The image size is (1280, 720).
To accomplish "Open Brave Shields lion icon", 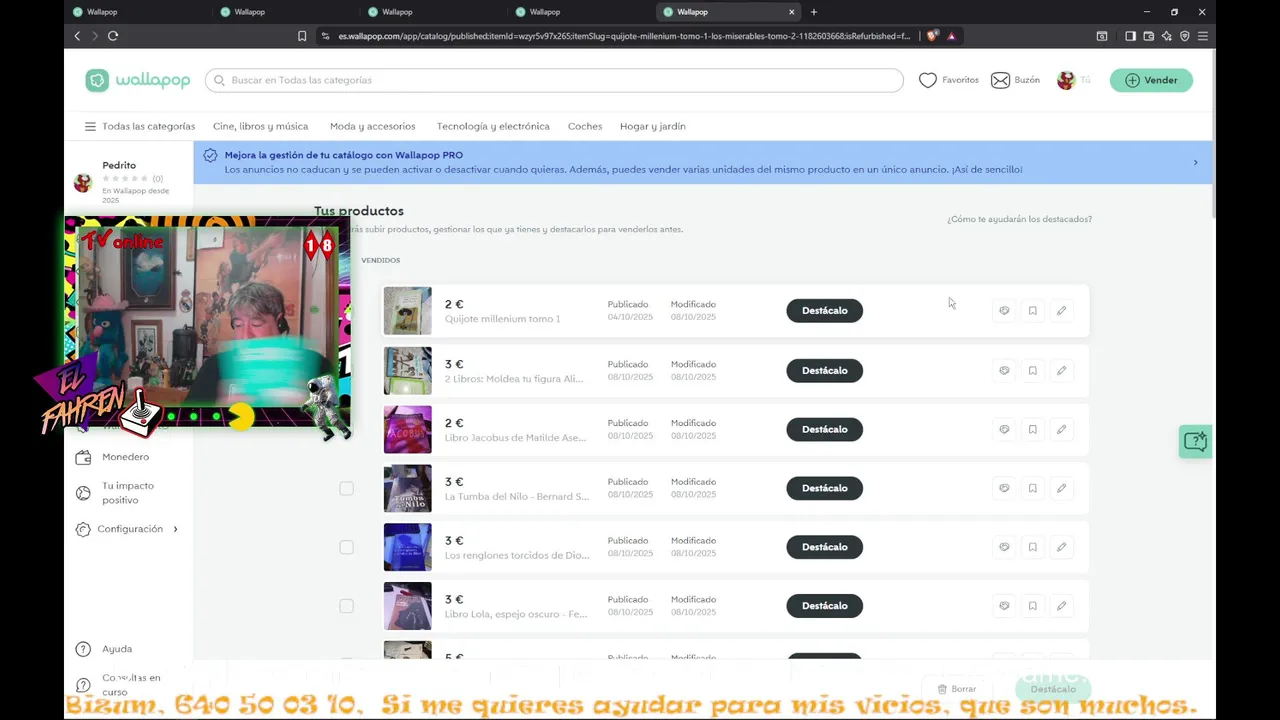I will pyautogui.click(x=932, y=36).
